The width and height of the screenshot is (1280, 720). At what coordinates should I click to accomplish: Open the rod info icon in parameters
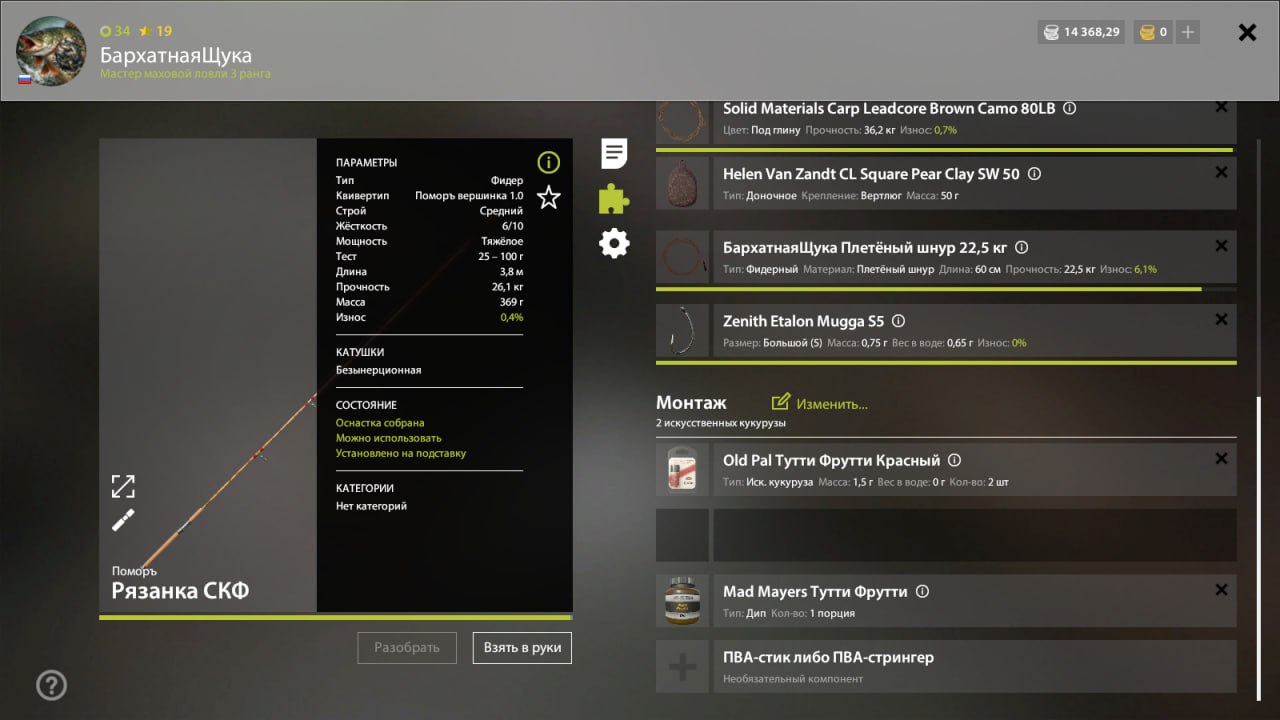pos(548,162)
